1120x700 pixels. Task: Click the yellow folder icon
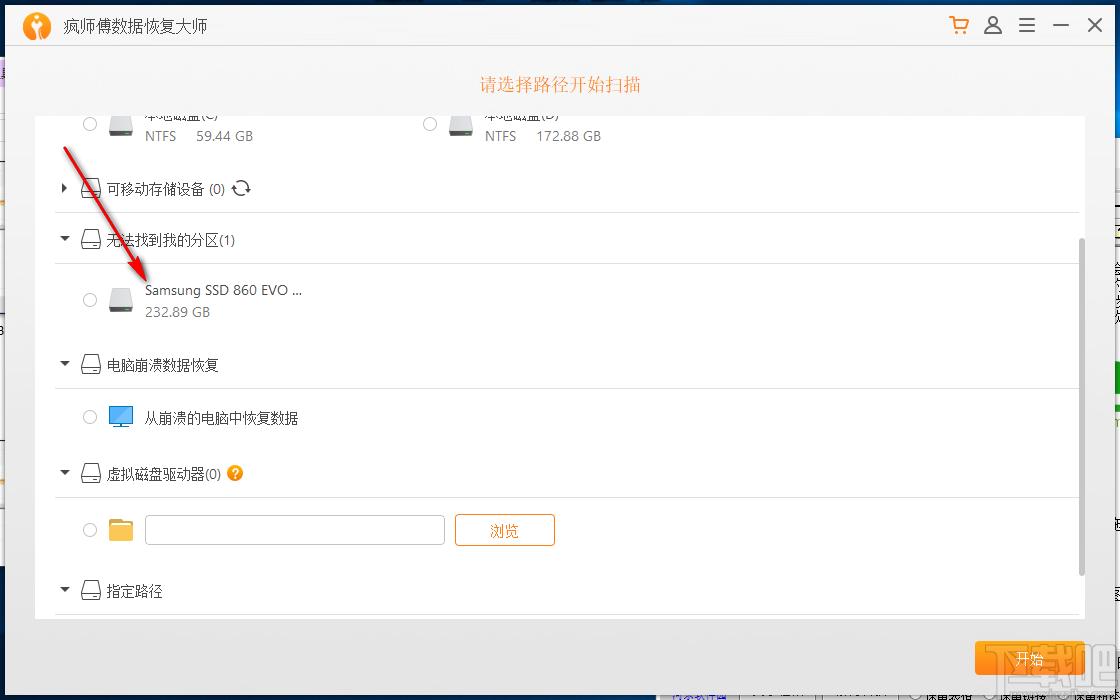121,530
